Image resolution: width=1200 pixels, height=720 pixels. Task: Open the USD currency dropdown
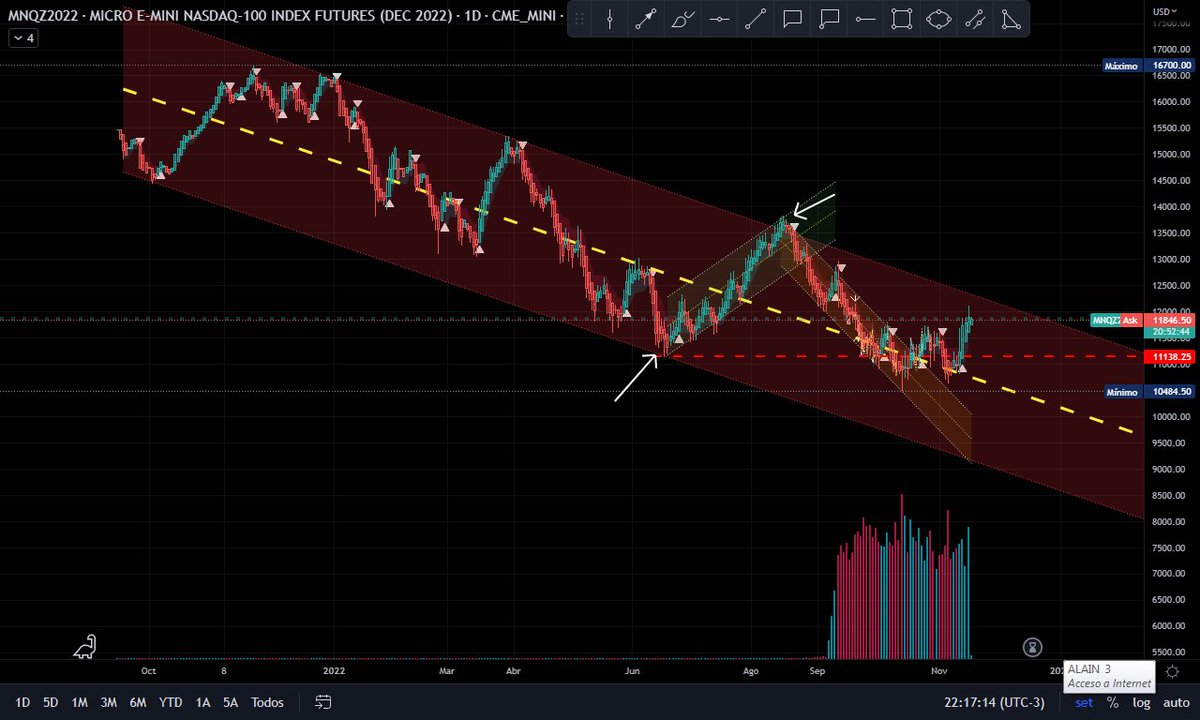tap(1163, 11)
